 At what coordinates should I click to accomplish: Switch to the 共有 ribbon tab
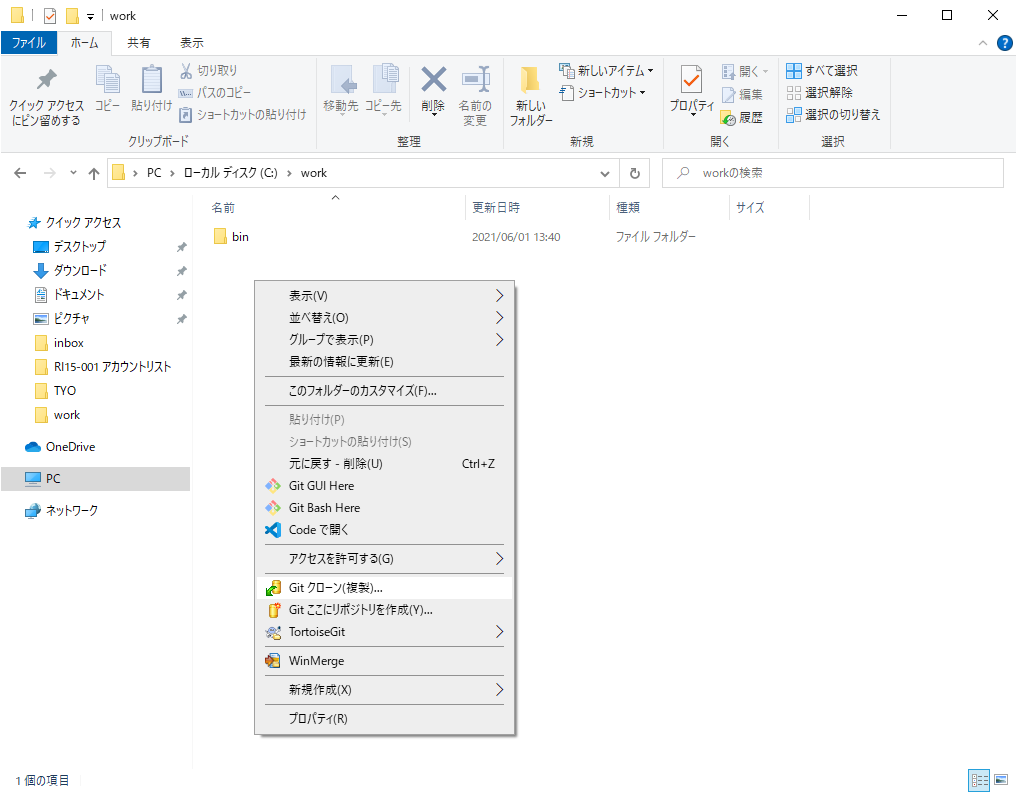pos(139,43)
